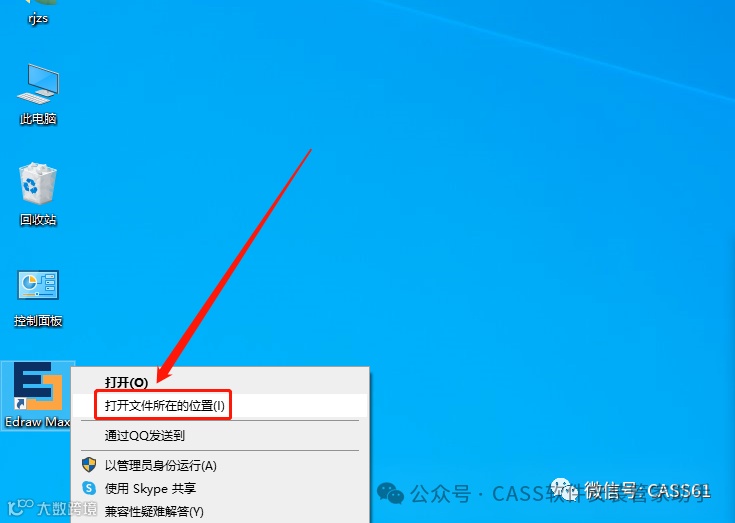Click the shortcut arrow overlay on Edraw Max
Screen dimensions: 735x523
(x=20, y=403)
